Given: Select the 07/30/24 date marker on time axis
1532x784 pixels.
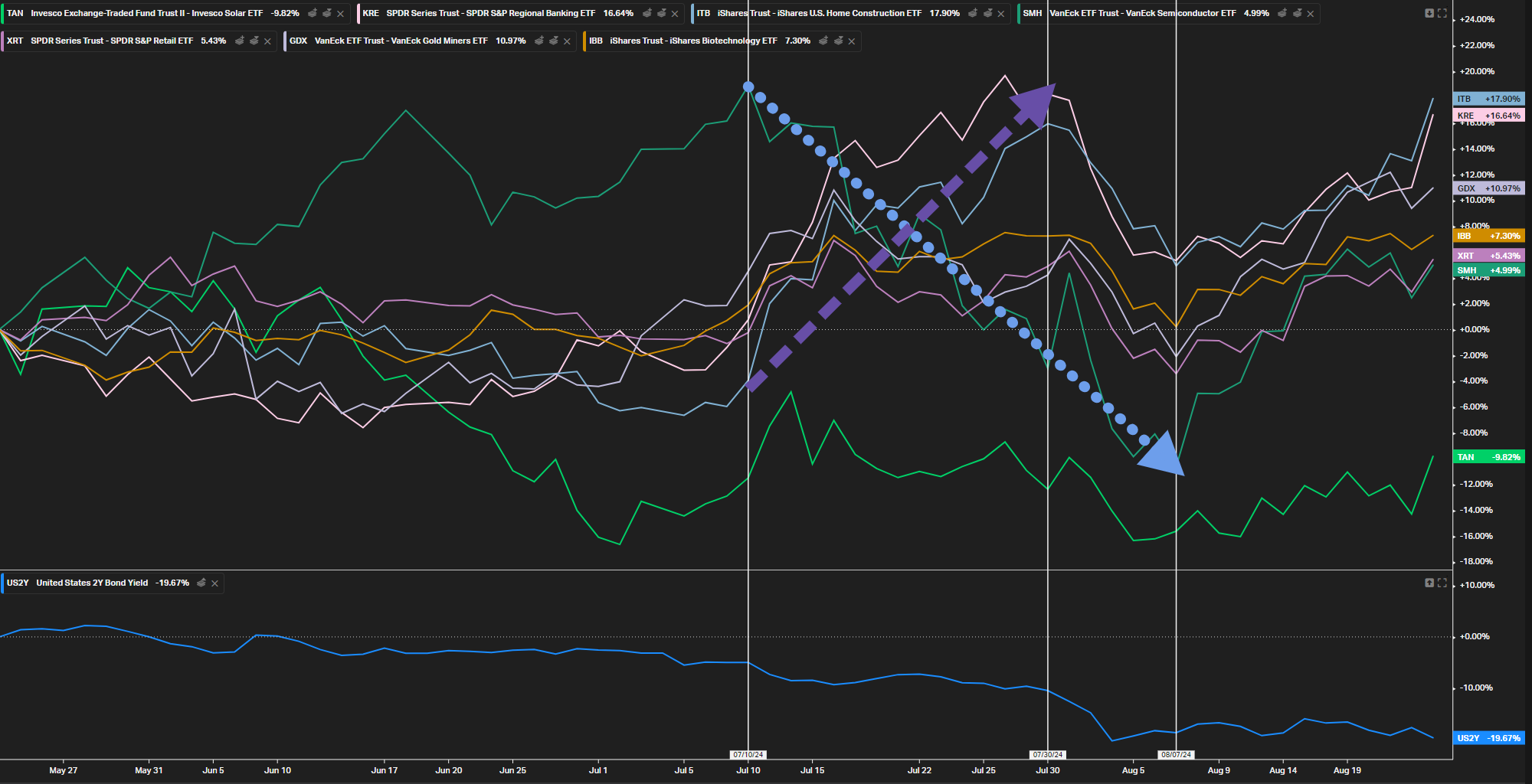Looking at the screenshot, I should point(1047,755).
